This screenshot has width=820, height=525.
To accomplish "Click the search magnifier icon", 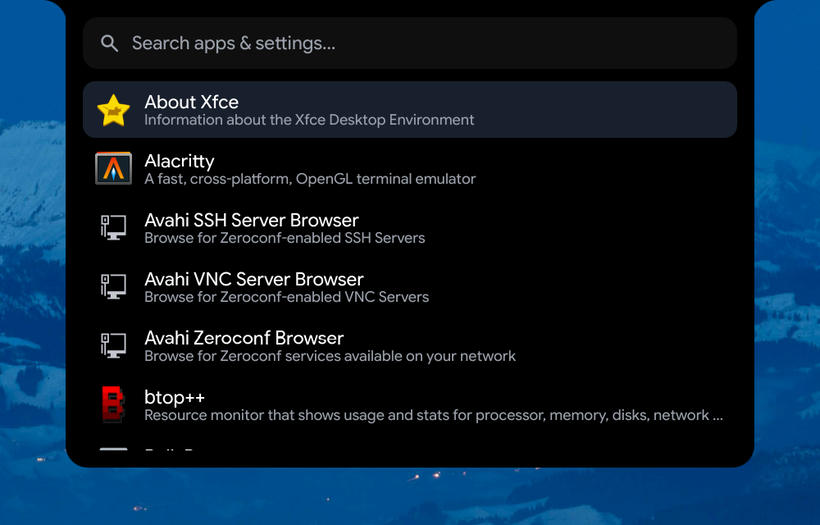I will (109, 43).
